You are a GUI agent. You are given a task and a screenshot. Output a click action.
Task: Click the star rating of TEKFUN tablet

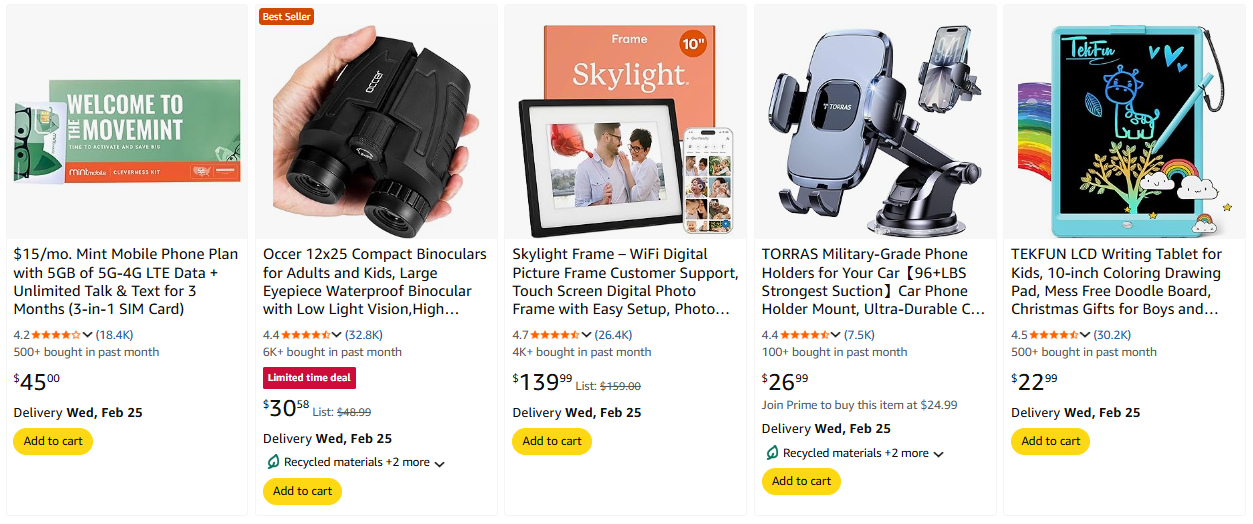1053,335
